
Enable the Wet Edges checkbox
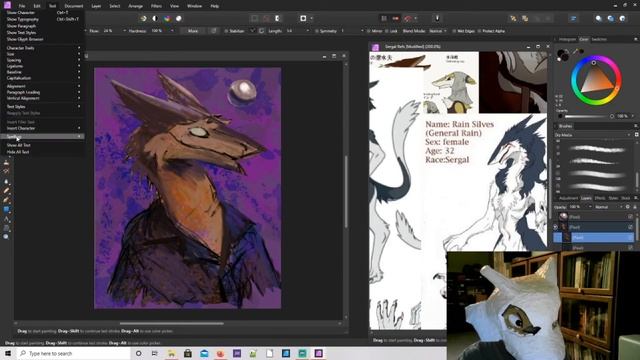coord(454,31)
